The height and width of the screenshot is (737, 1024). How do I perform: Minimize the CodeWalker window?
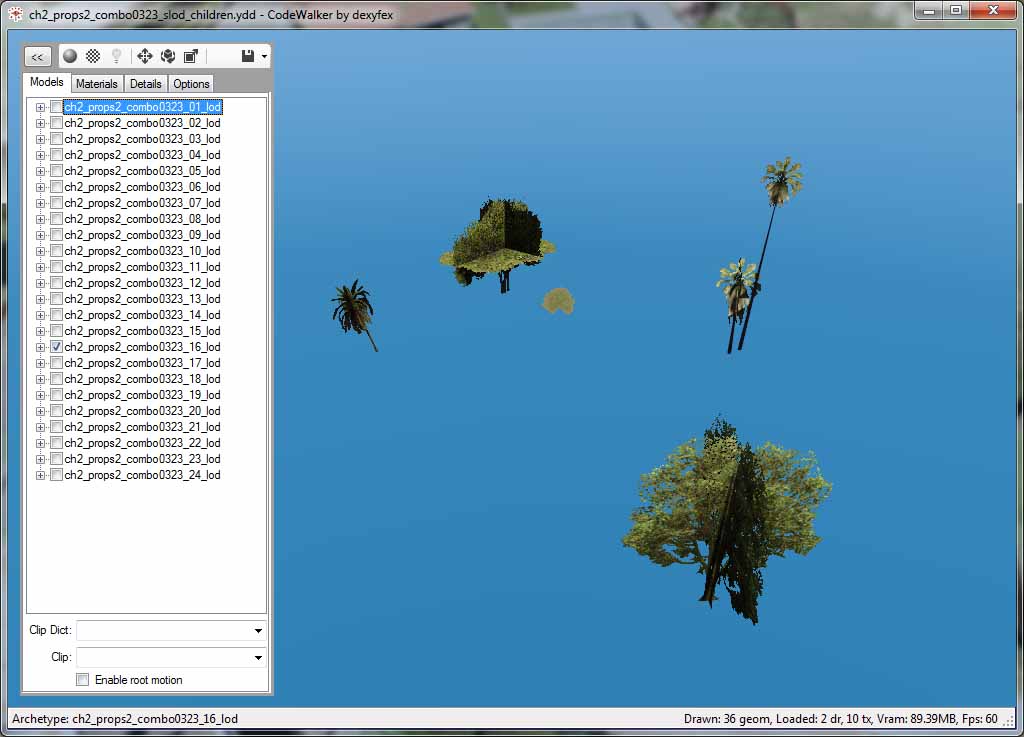[x=928, y=10]
